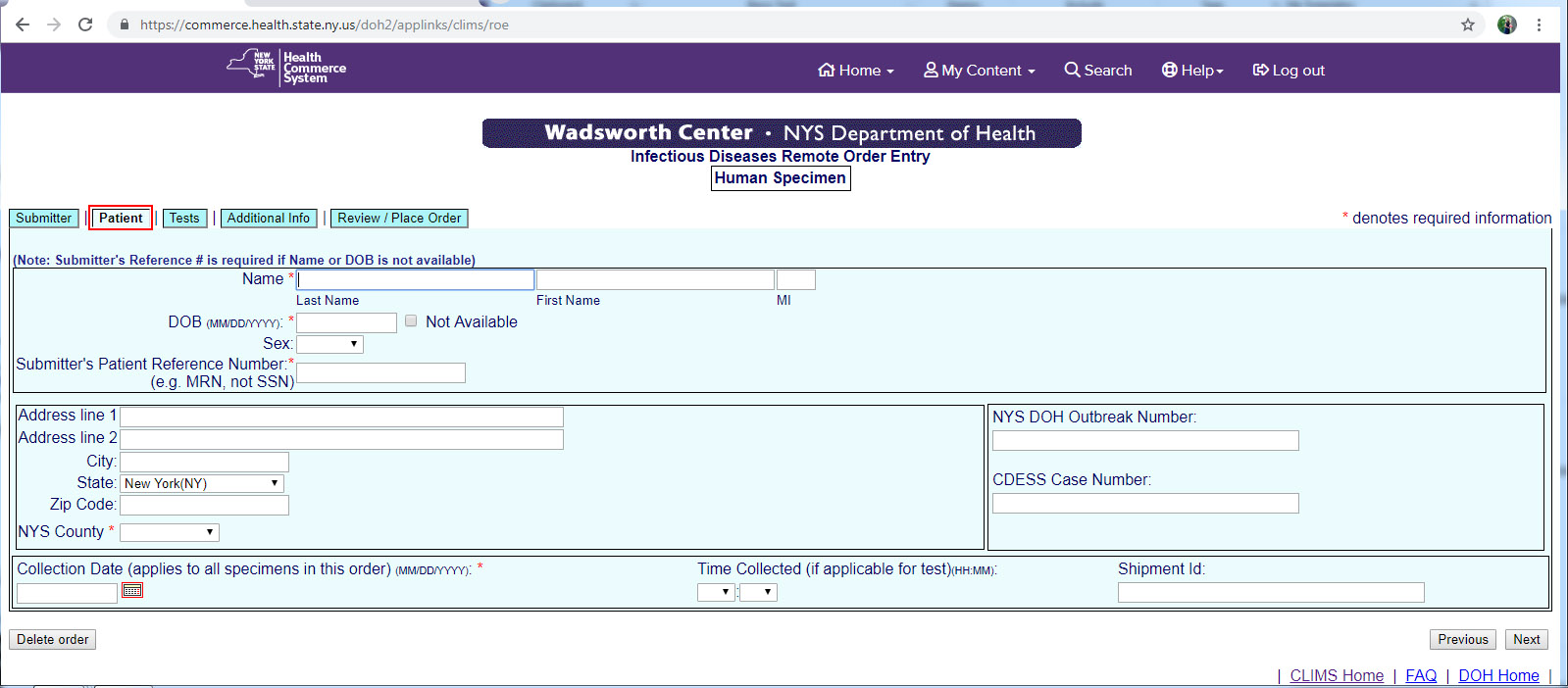Image resolution: width=1568 pixels, height=688 pixels.
Task: Open the NYS County dropdown
Action: [170, 532]
